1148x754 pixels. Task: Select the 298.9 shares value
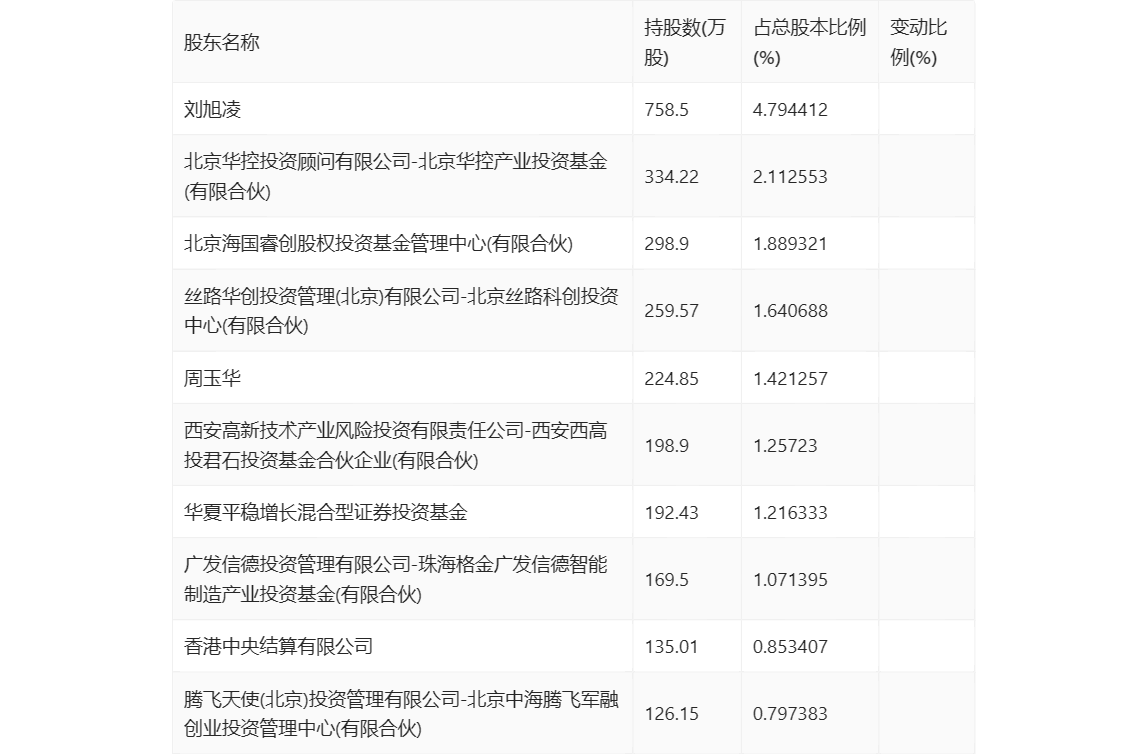(x=666, y=244)
